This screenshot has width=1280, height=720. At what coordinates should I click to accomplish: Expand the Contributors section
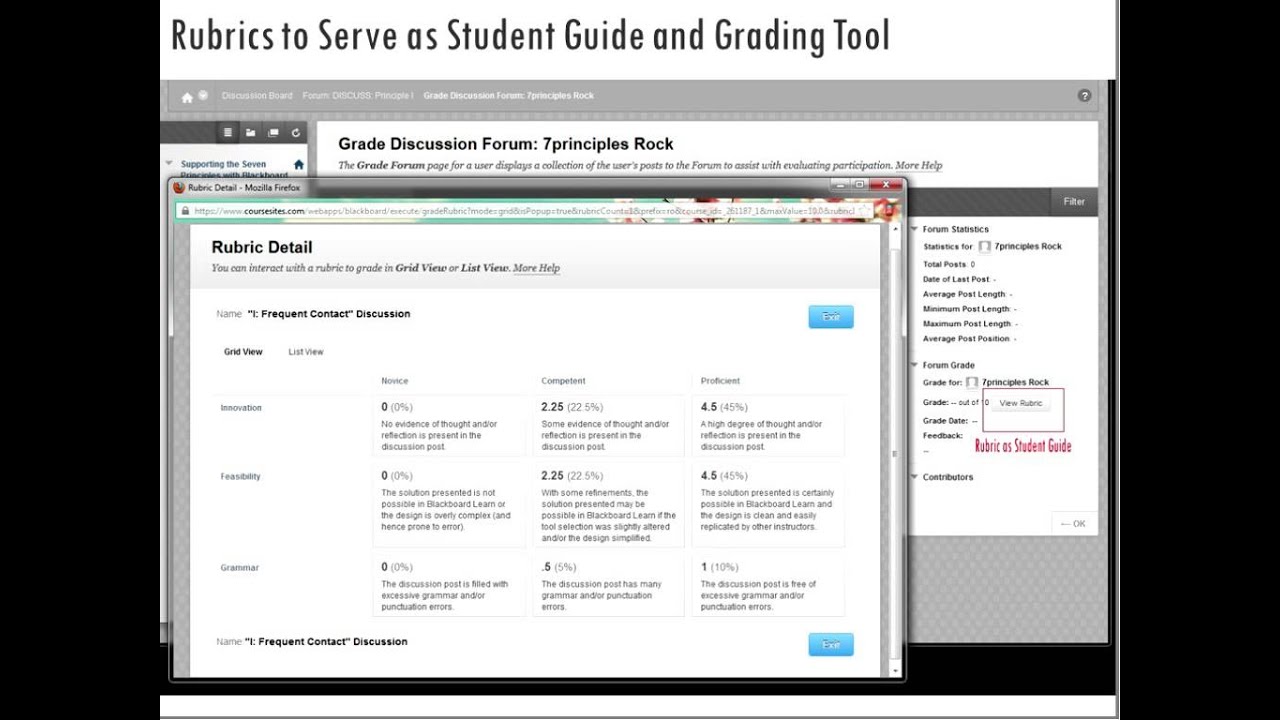click(913, 477)
